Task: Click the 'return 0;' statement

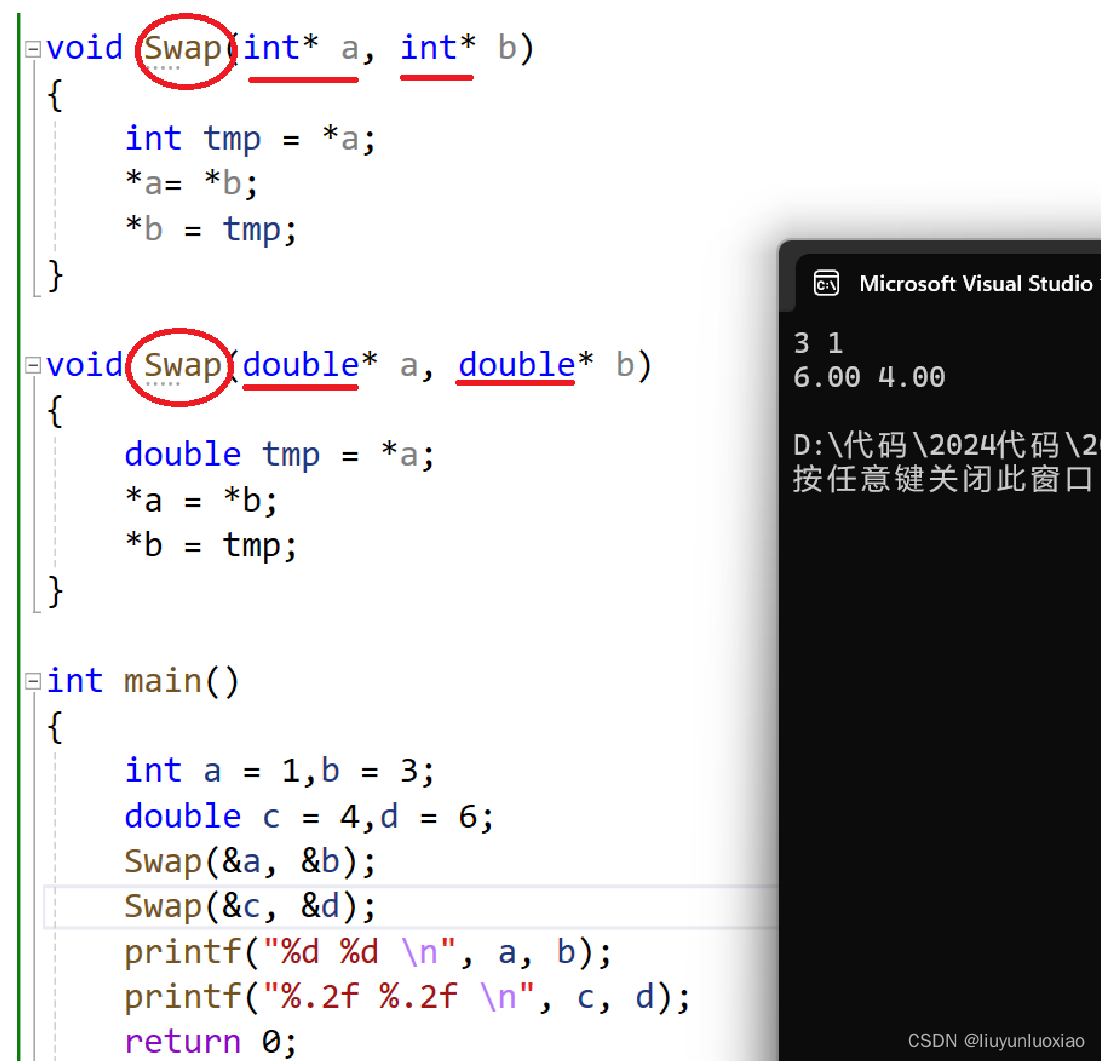Action: tap(211, 1042)
